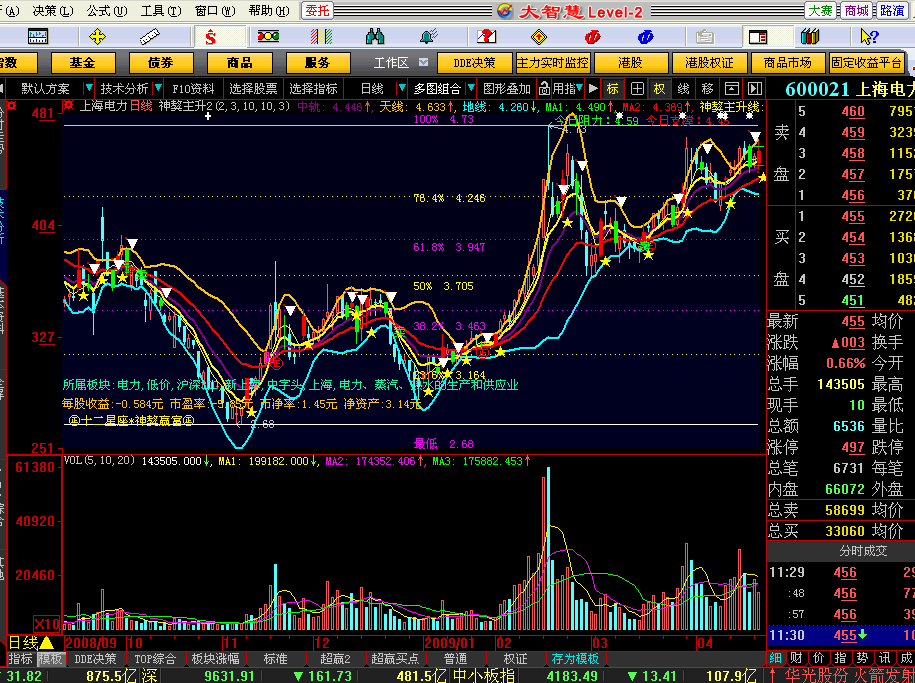Select the ruler measuring tool icon
The height and width of the screenshot is (683, 915).
click(x=150, y=37)
